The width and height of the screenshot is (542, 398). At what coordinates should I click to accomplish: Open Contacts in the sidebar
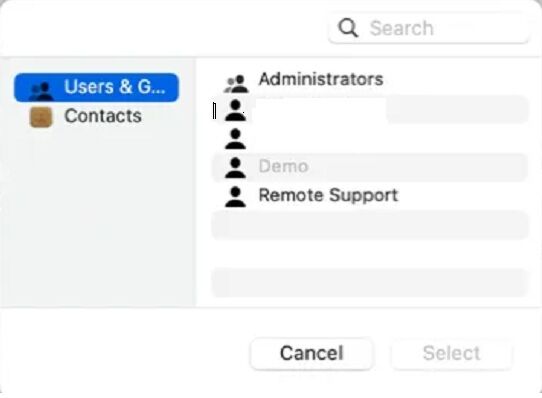96,116
